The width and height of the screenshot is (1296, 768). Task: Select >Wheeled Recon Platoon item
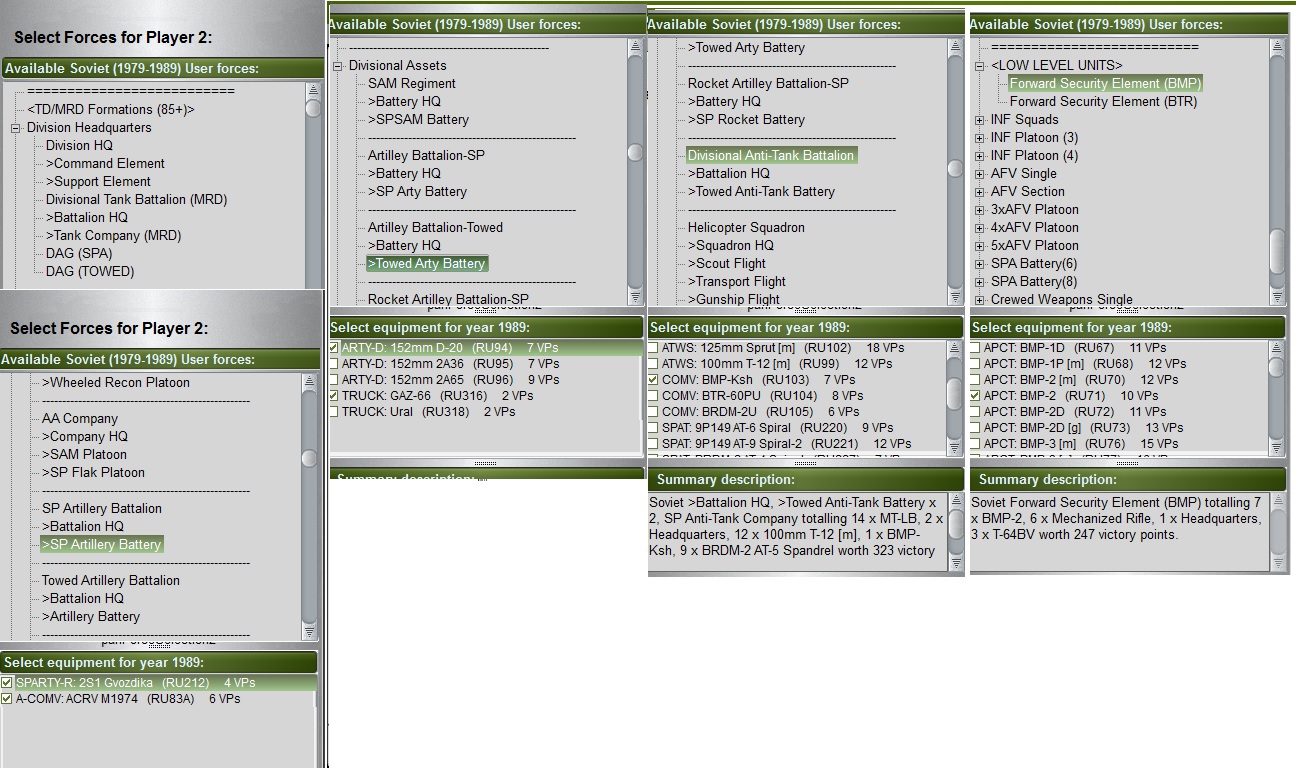coord(115,383)
